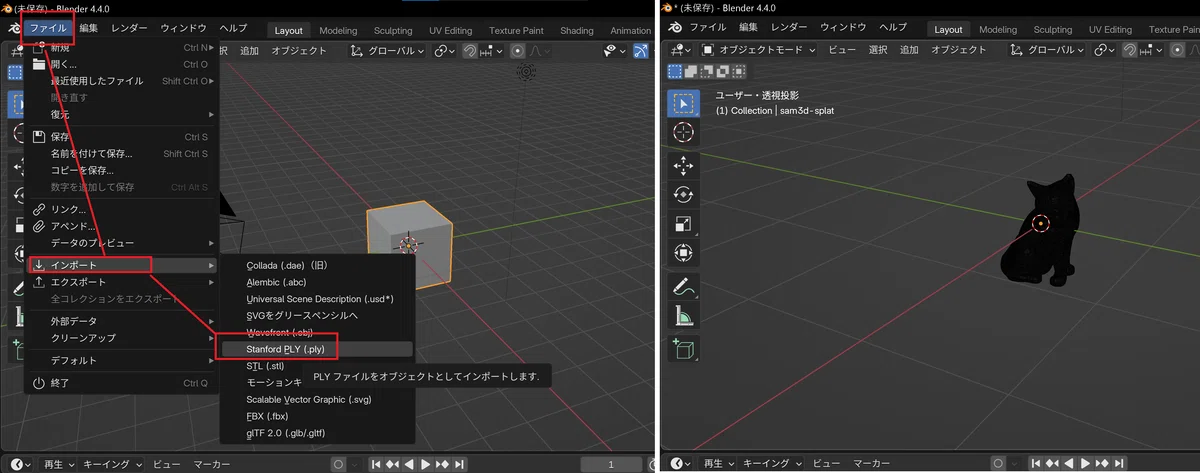
Task: Open マーカー menu in right timeline
Action: (x=872, y=464)
